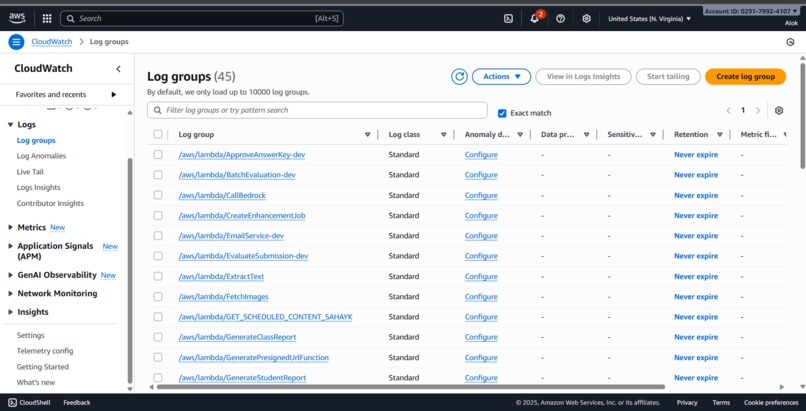Click the sidebar vertical scrollbar
This screenshot has width=806, height=411.
[130, 271]
